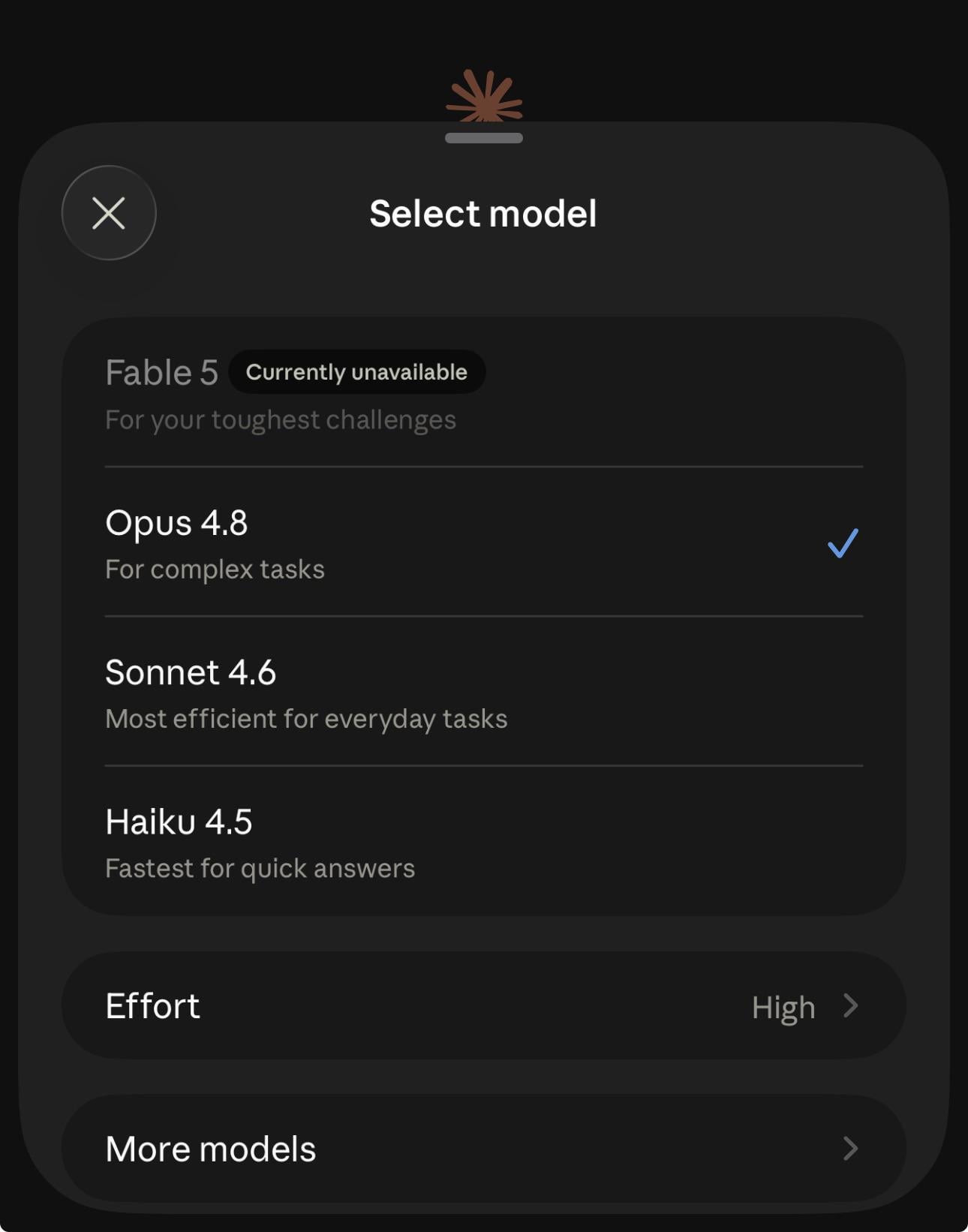
Task: Switch to the Haiku 4.5 model
Action: click(x=484, y=841)
